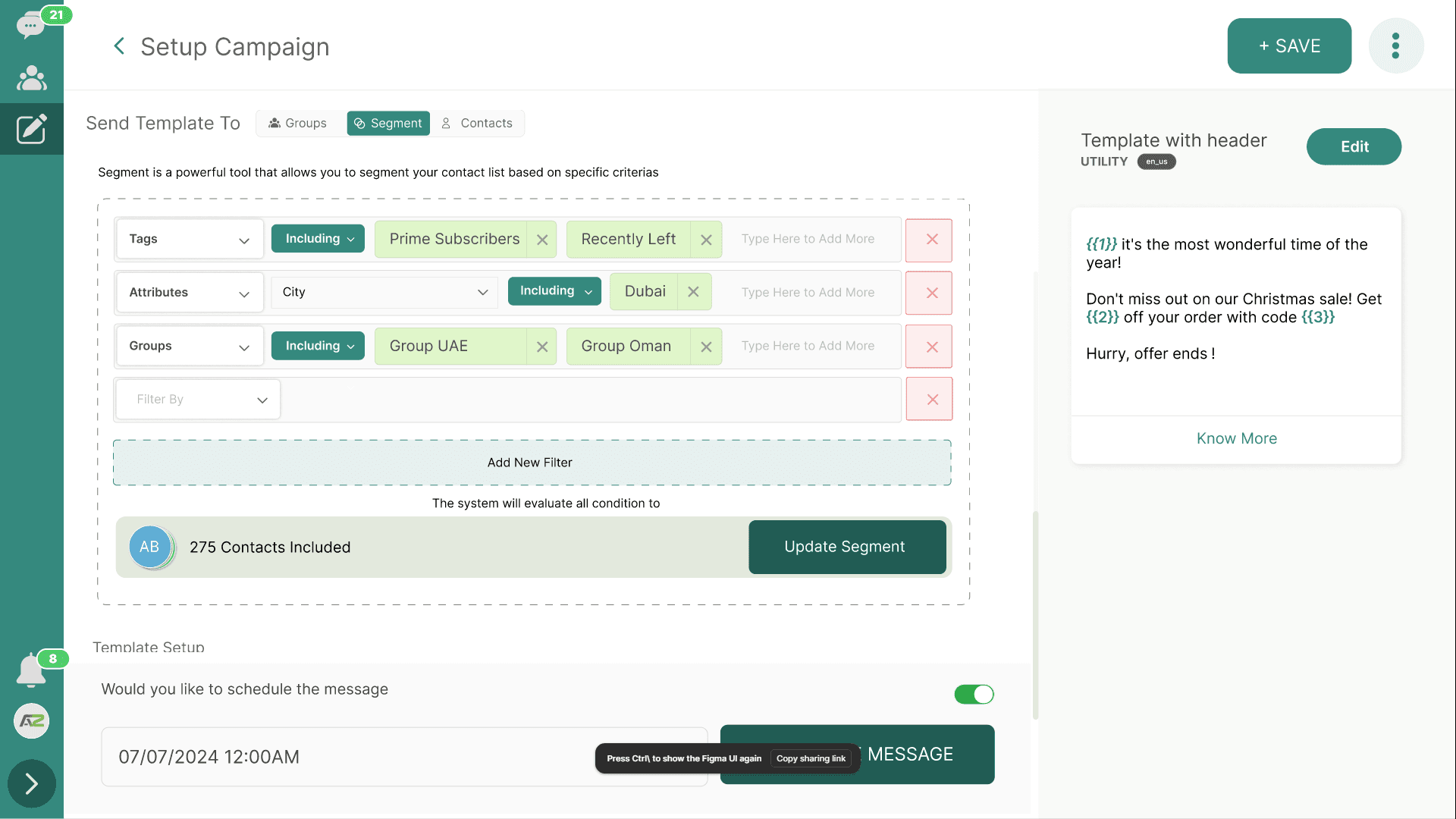Click the main panel vertical scrollbar

point(1035,614)
